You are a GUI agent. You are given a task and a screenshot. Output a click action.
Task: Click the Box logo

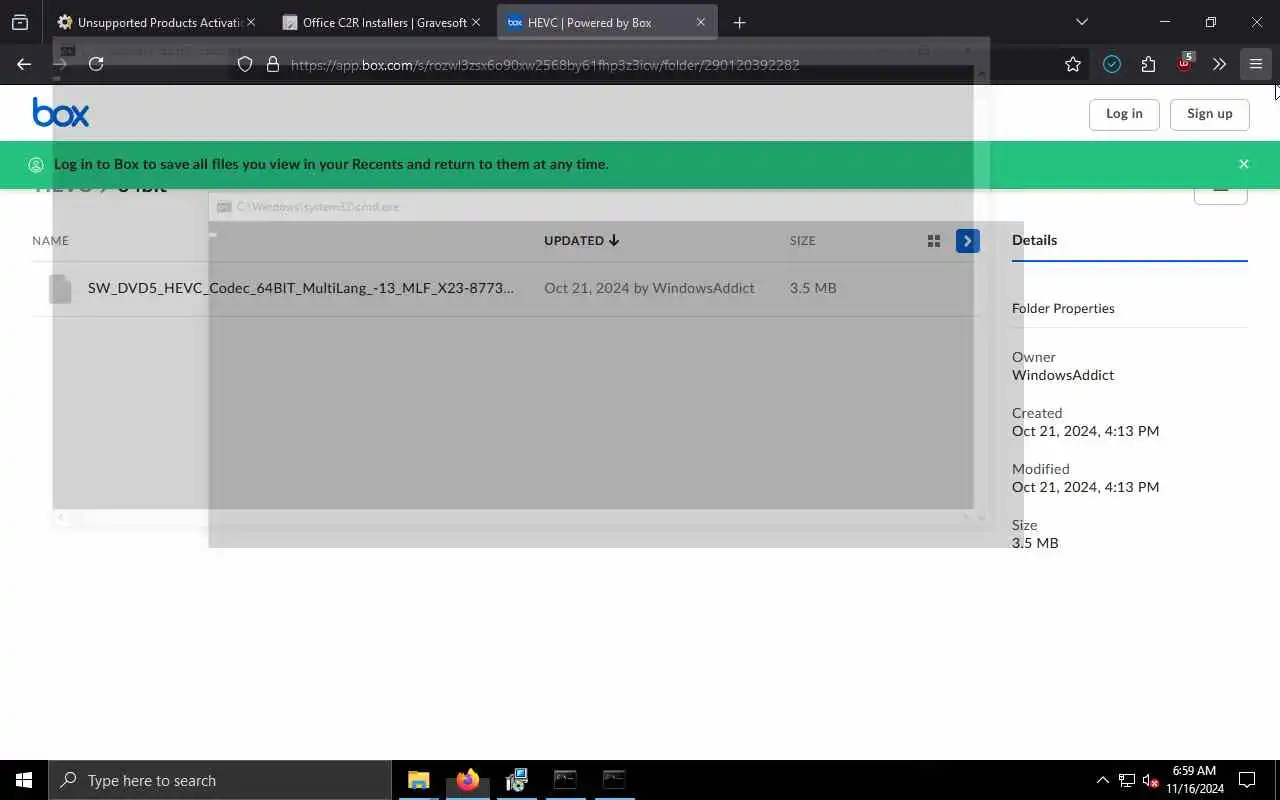[60, 113]
